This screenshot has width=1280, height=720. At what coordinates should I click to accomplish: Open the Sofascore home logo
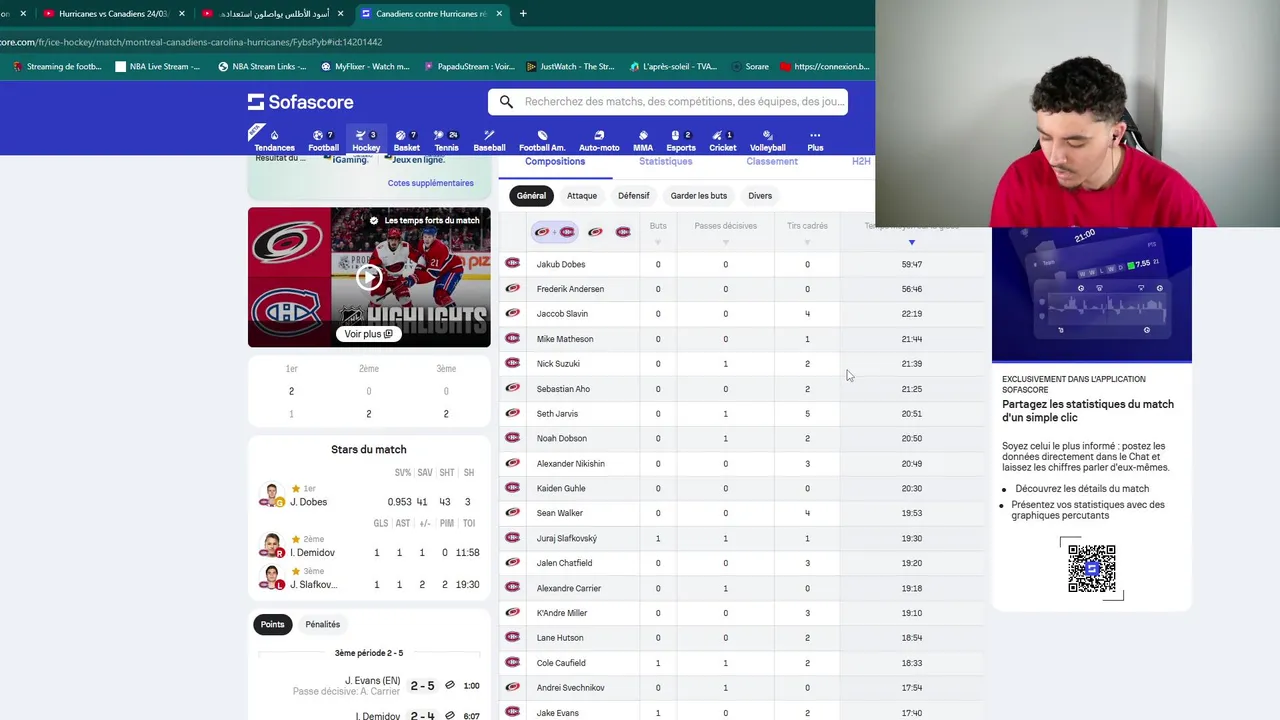pos(300,102)
